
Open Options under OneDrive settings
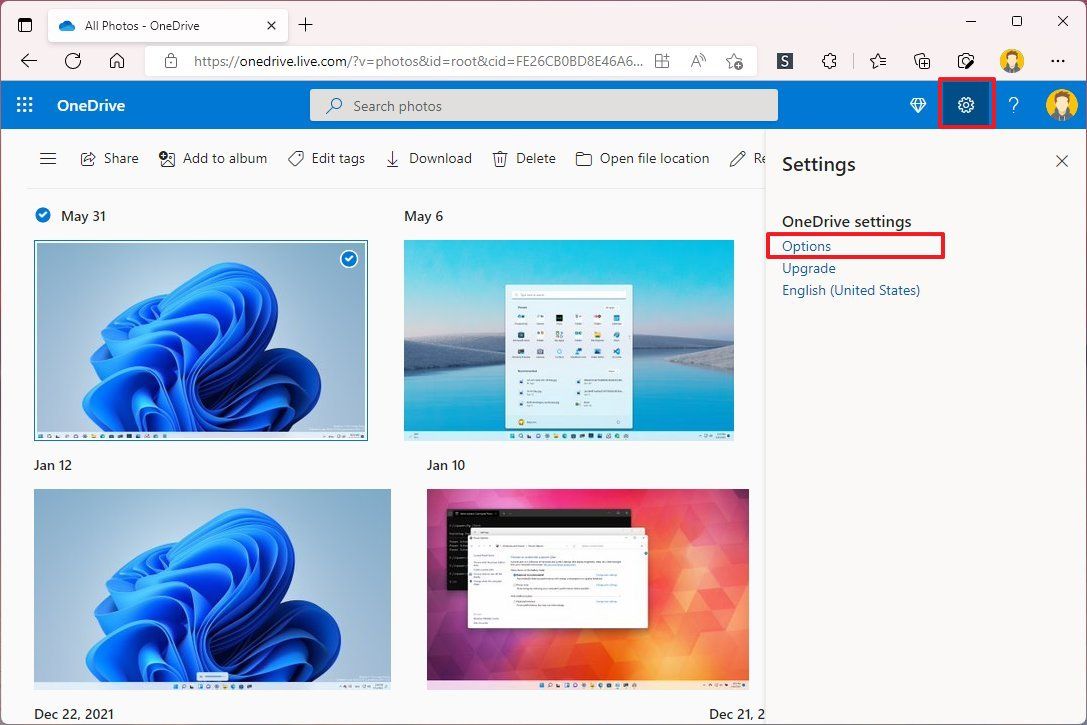[x=805, y=246]
